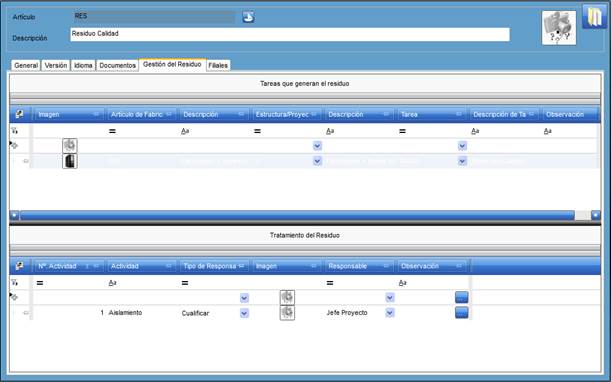Open the gear image in treatment grid new row
Screen dimensions: 611x382
287,297
